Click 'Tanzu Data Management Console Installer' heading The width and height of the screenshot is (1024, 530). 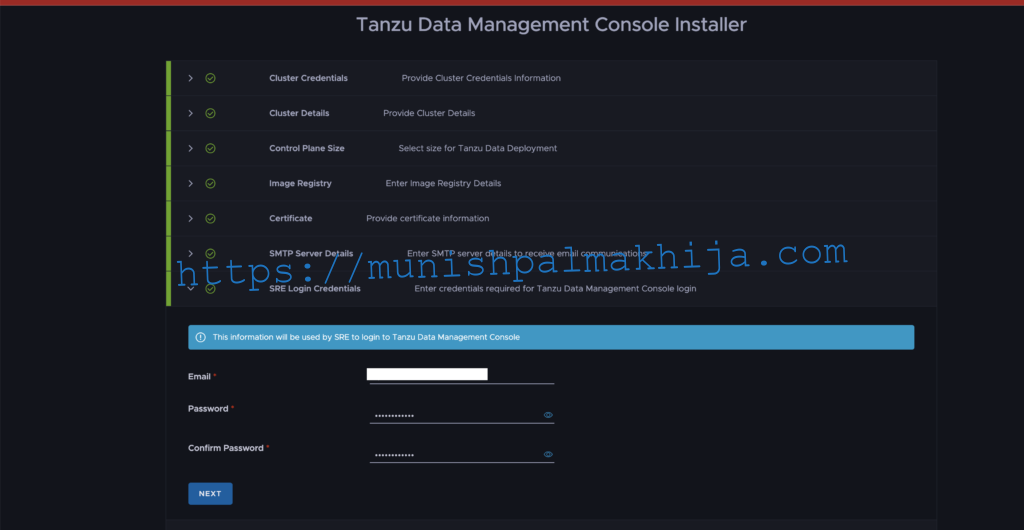[x=551, y=25]
